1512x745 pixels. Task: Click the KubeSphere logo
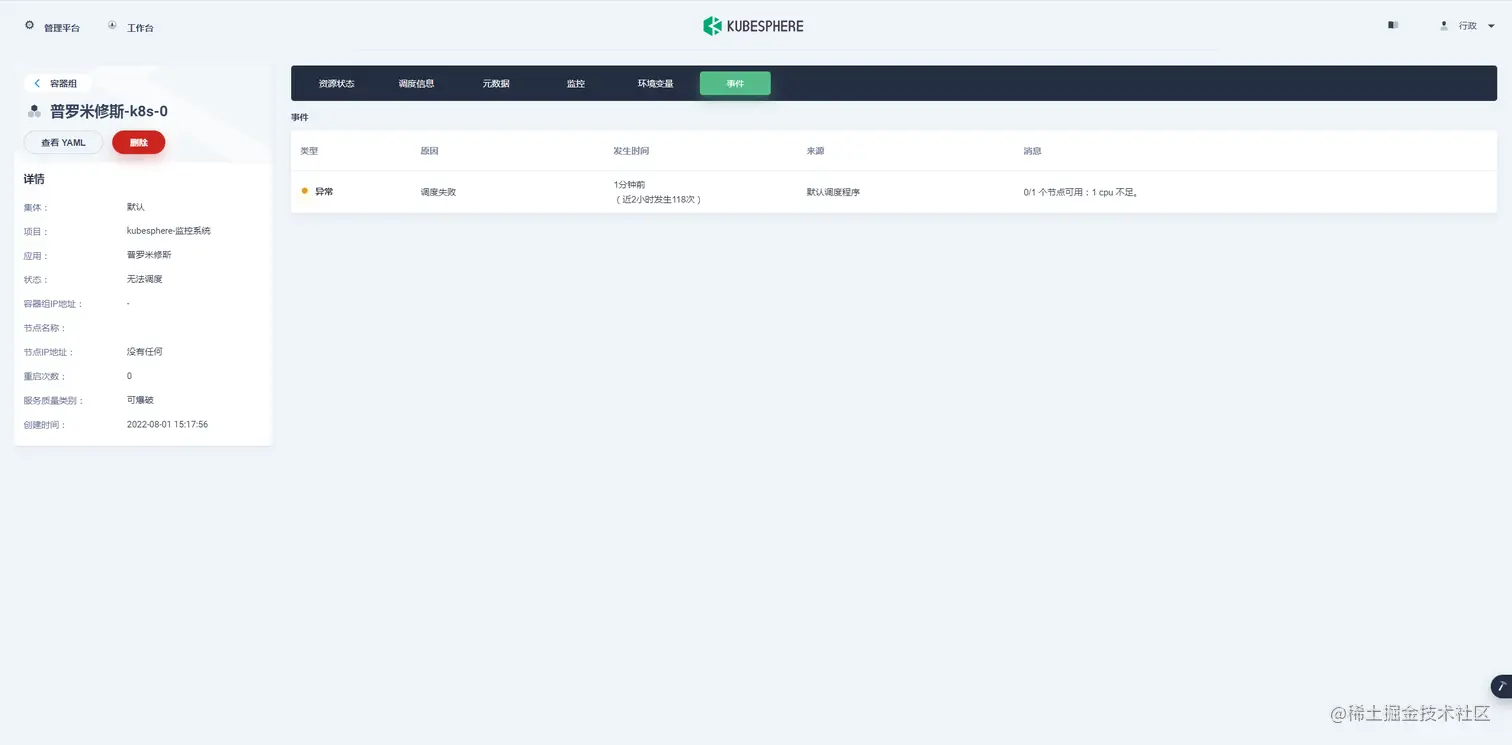coord(753,26)
